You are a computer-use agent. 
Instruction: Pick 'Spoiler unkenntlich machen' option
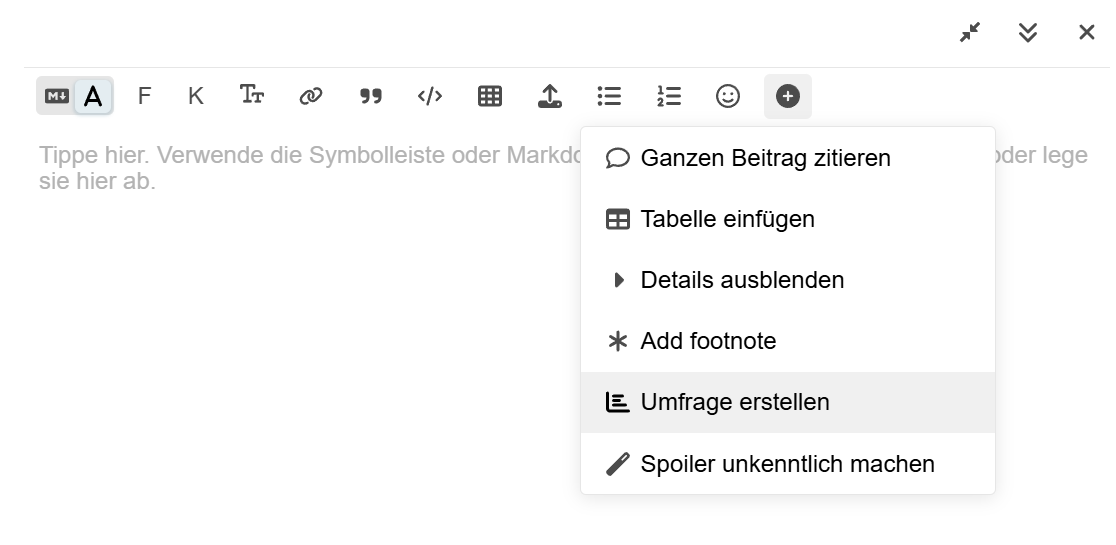[x=787, y=464]
